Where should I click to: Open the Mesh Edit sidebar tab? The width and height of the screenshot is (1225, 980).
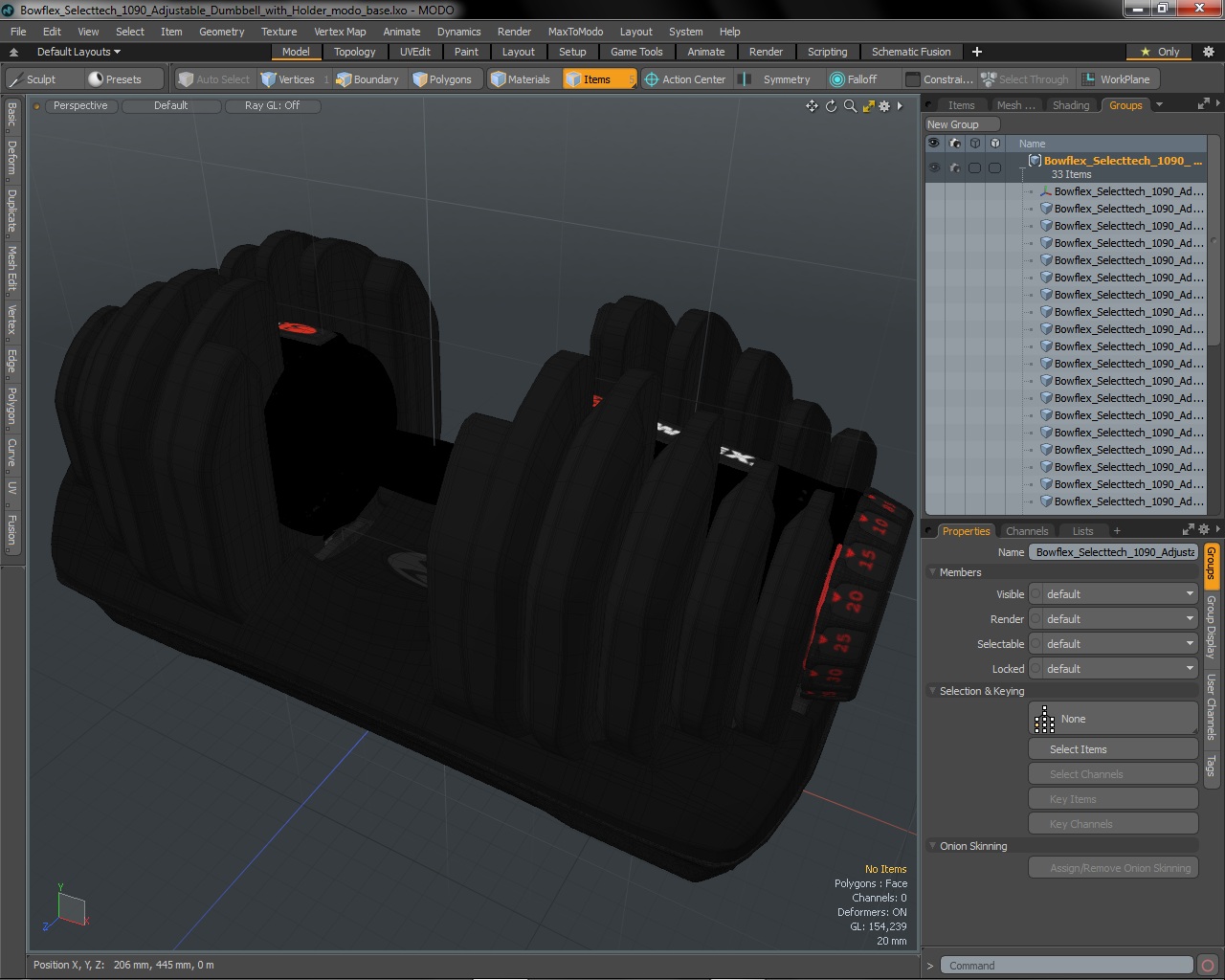11,268
